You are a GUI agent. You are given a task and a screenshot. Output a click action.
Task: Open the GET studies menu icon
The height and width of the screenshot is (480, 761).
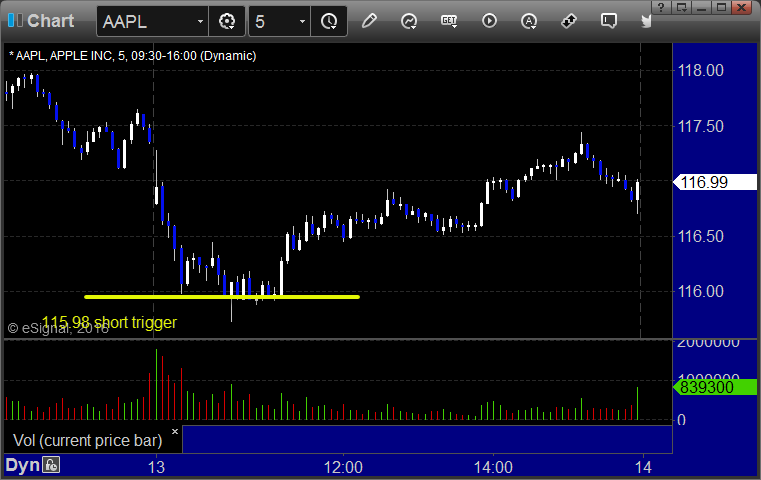coord(449,21)
